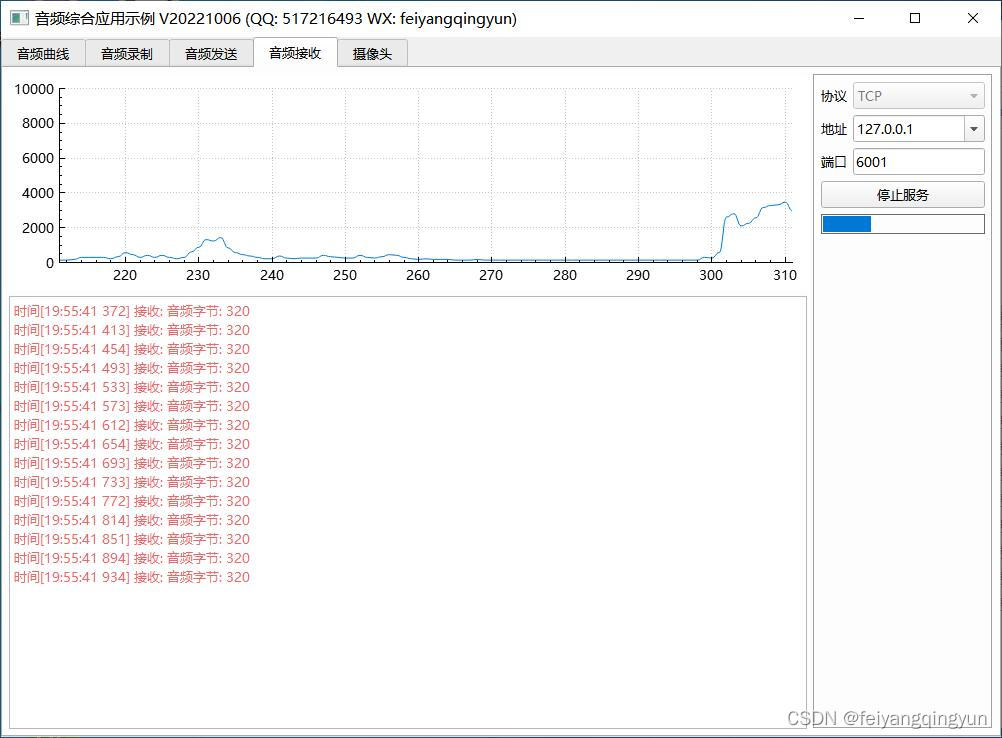
Task: Maximize the application window
Action: coord(914,19)
